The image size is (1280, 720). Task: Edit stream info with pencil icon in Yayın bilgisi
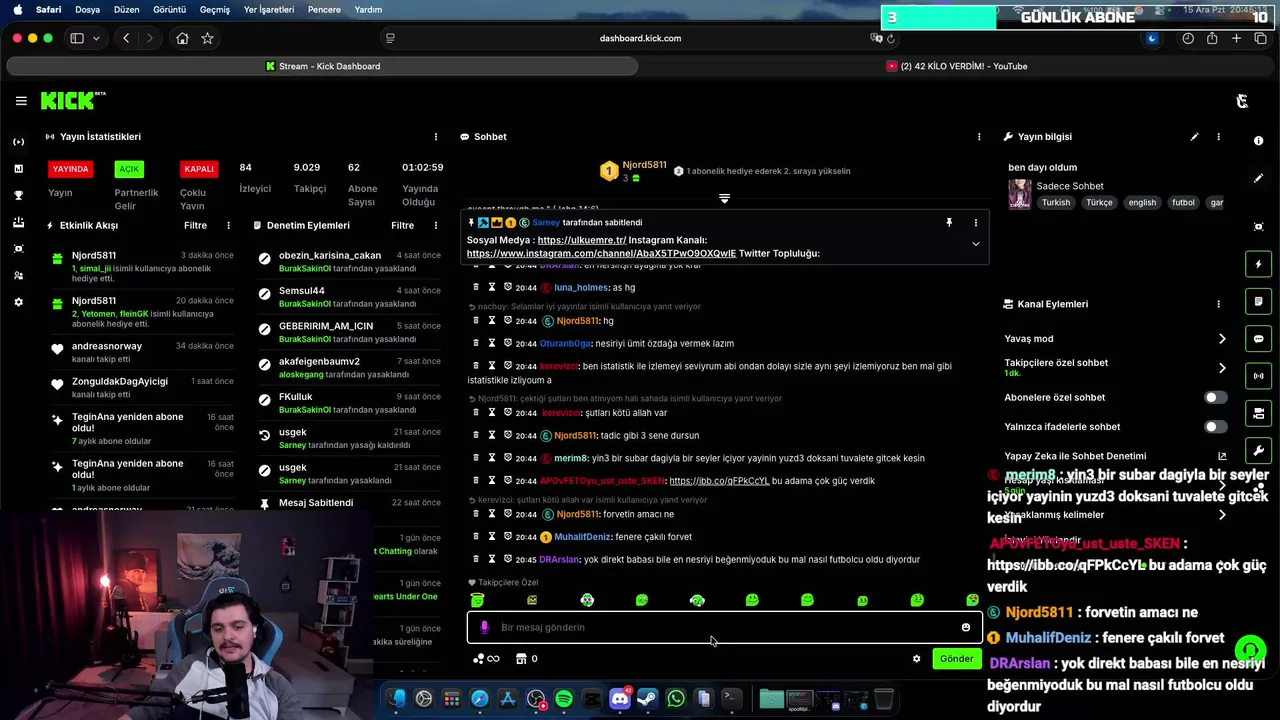coord(1194,137)
